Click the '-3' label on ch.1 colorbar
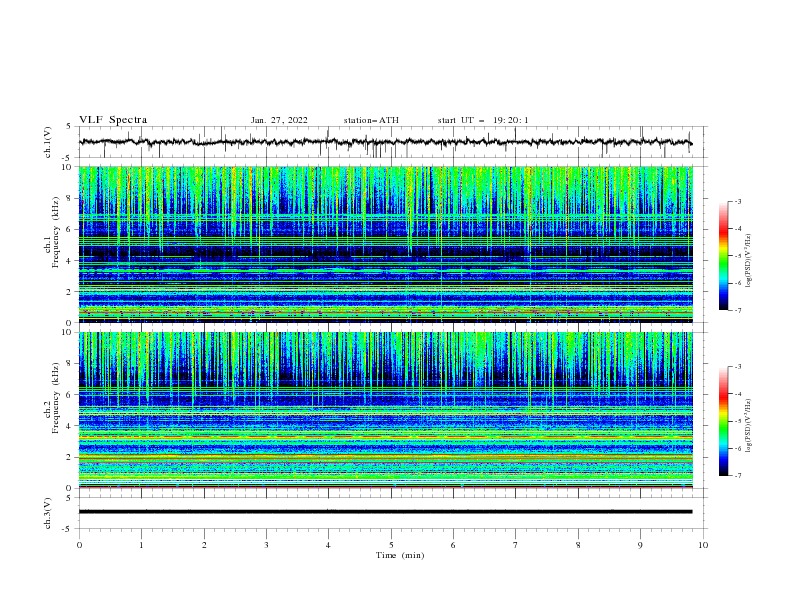The width and height of the screenshot is (792, 612). 737,201
